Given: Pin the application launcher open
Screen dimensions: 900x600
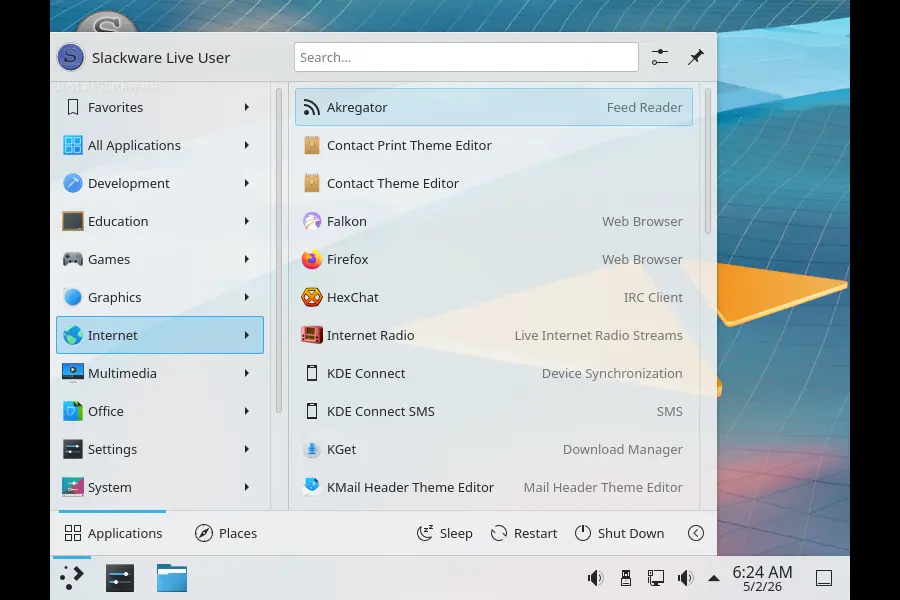Looking at the screenshot, I should click(x=695, y=57).
